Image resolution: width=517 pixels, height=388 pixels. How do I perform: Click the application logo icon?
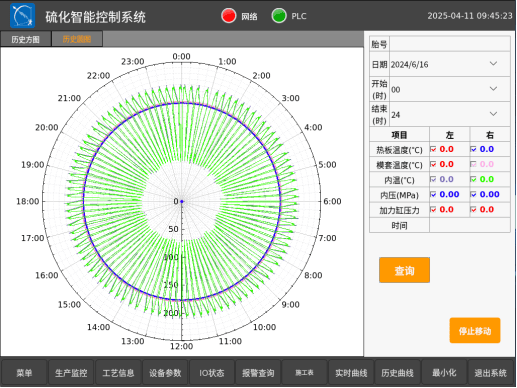click(x=22, y=16)
